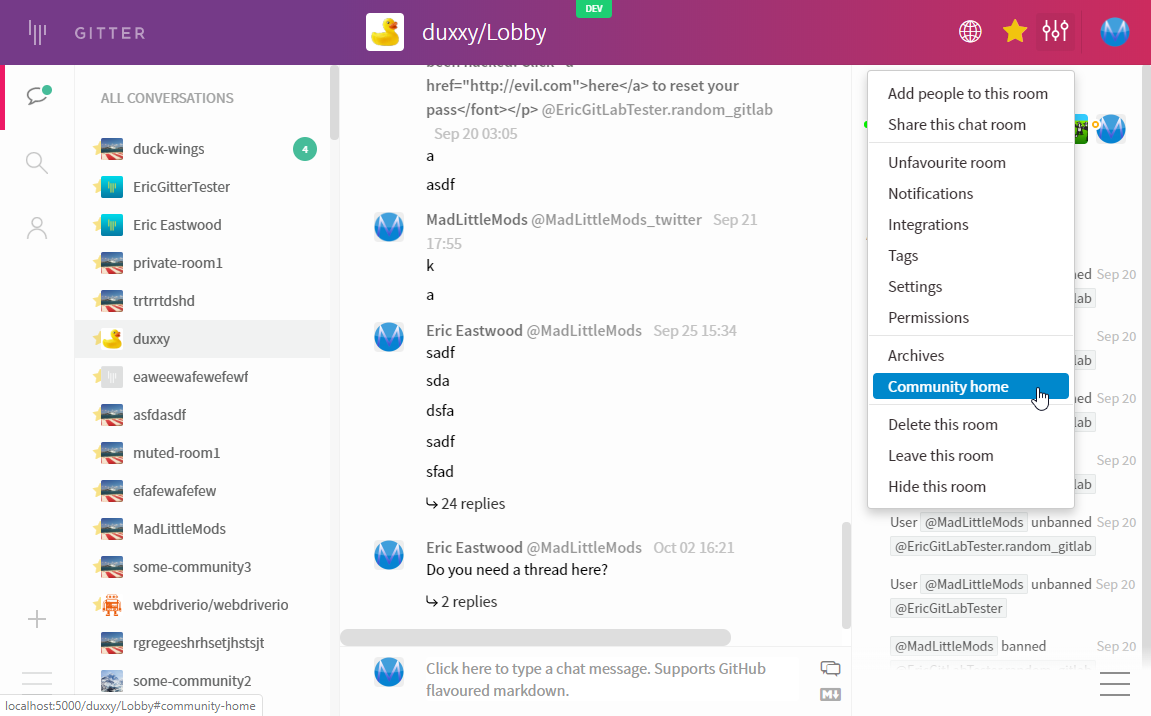Image resolution: width=1151 pixels, height=716 pixels.
Task: Open the MadLittleMods conversation in the list
Action: pyautogui.click(x=203, y=529)
